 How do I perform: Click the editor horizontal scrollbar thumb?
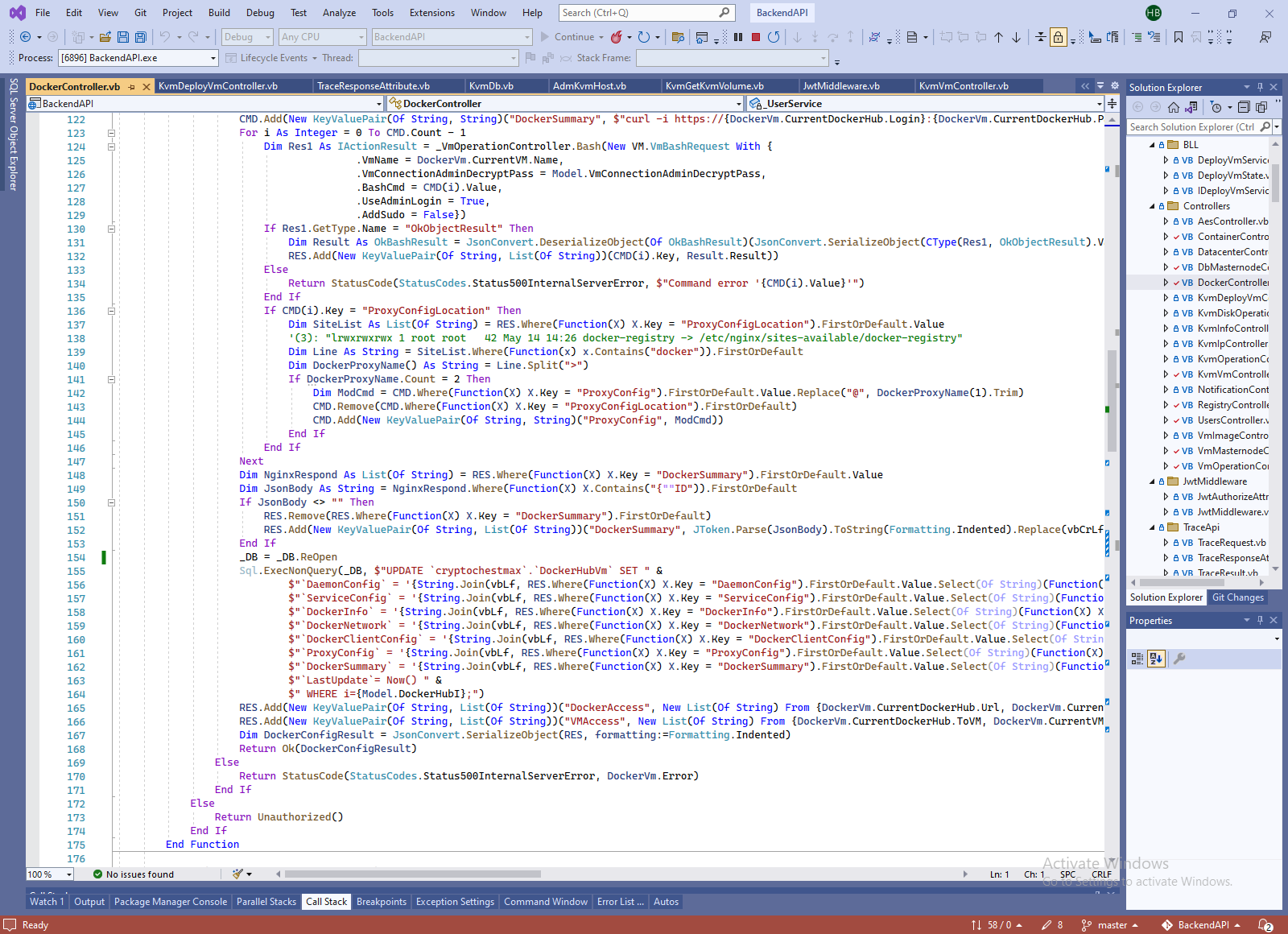pyautogui.click(x=413, y=874)
